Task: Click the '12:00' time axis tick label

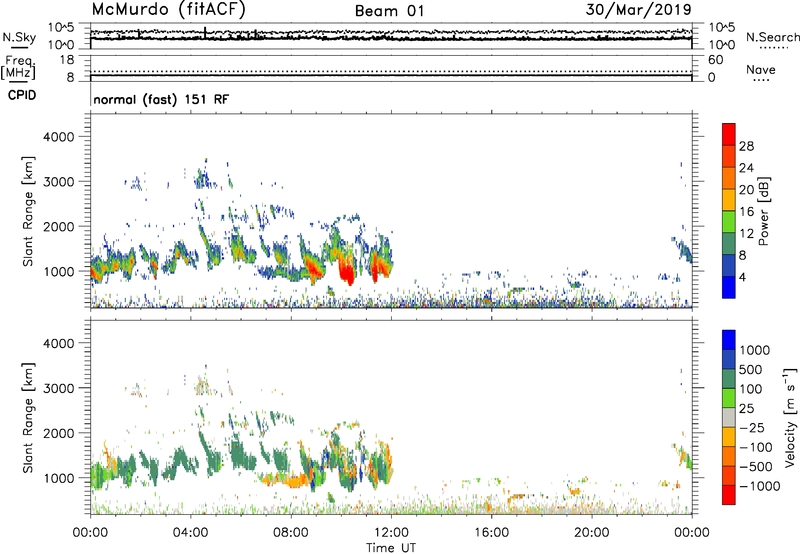Action: (x=391, y=533)
